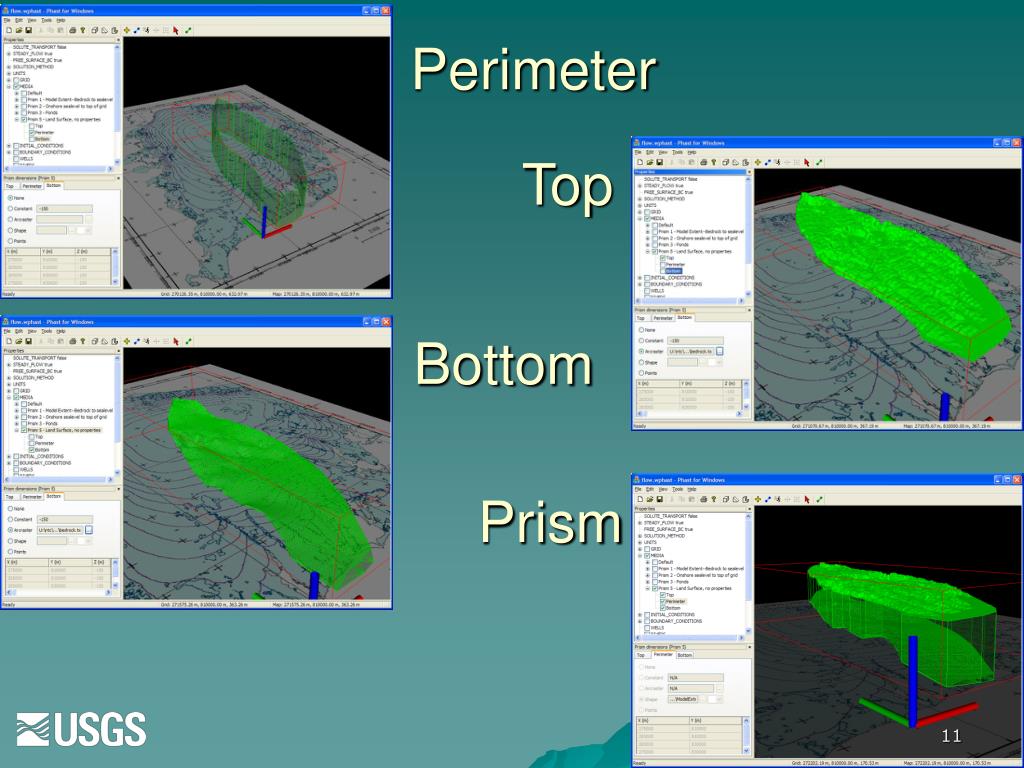
Task: Select red arrow pointer tool in Top window
Action: tap(807, 163)
